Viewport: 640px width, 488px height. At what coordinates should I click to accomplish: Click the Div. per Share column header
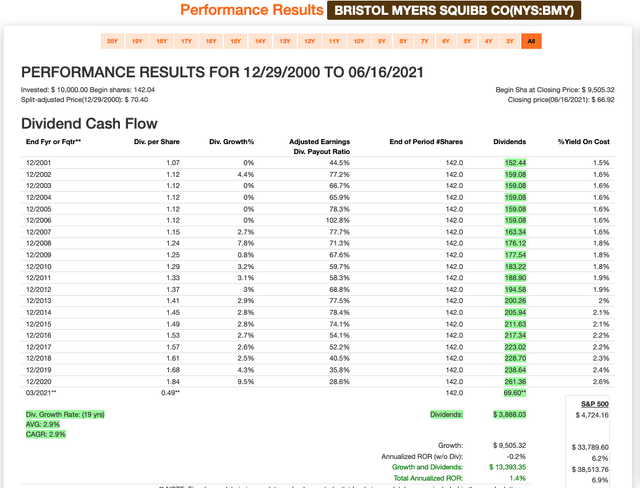click(157, 142)
